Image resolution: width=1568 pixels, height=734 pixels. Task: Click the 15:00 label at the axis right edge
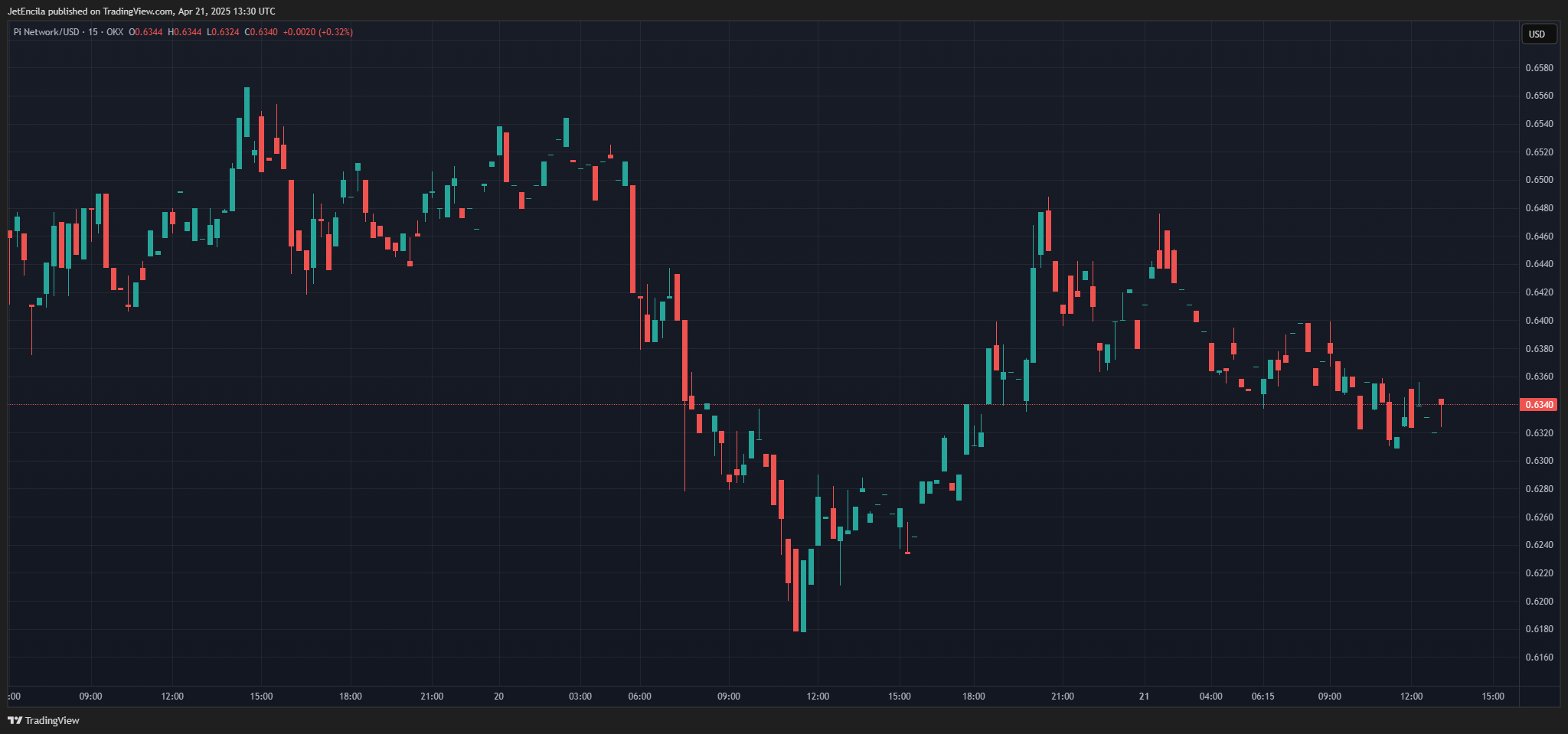(1493, 696)
